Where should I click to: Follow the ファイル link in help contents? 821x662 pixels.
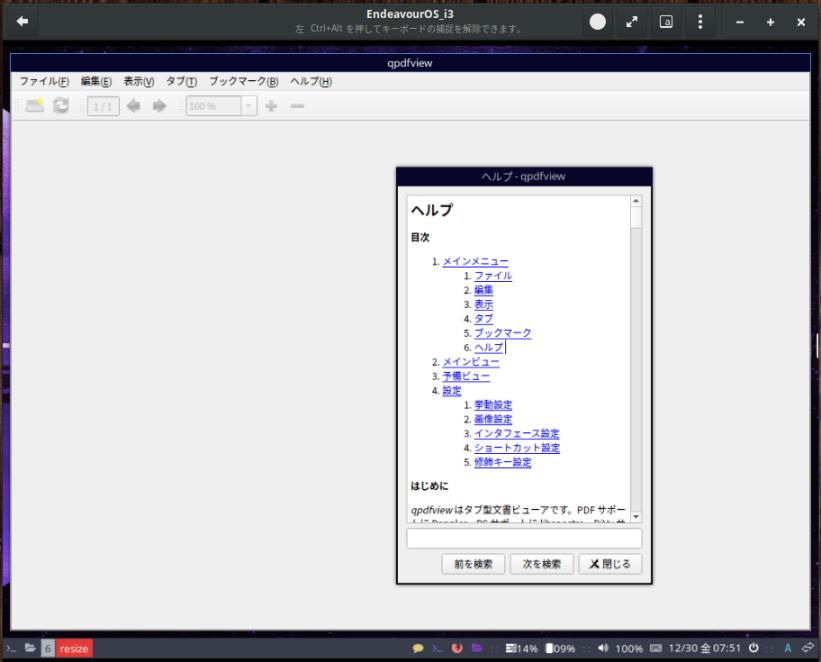493,275
